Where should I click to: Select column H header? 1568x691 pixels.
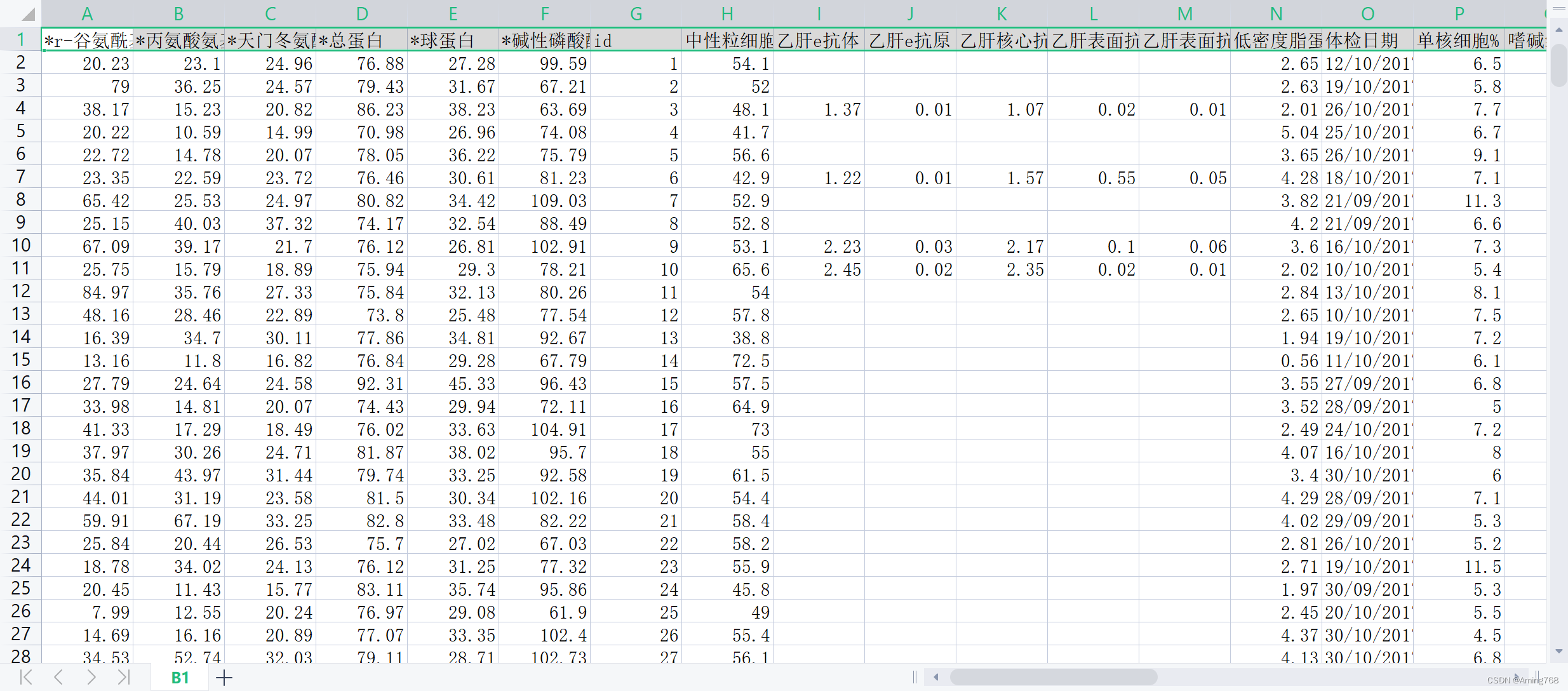click(727, 14)
